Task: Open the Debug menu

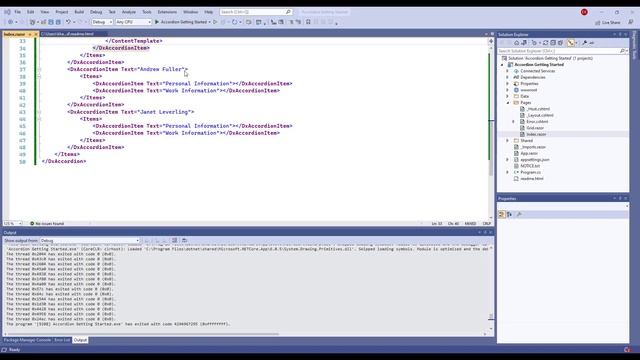Action: [x=96, y=12]
